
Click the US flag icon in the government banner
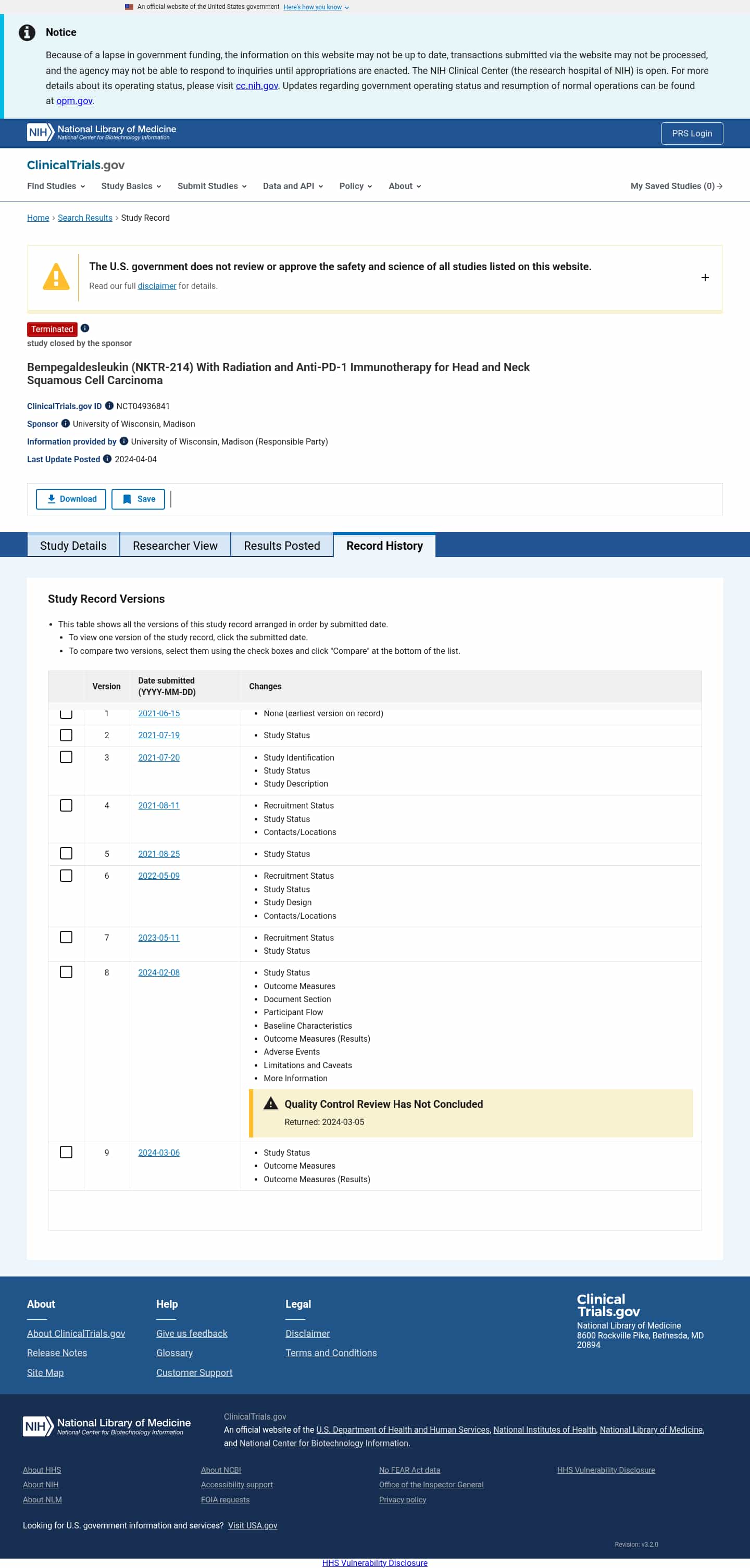(x=129, y=7)
